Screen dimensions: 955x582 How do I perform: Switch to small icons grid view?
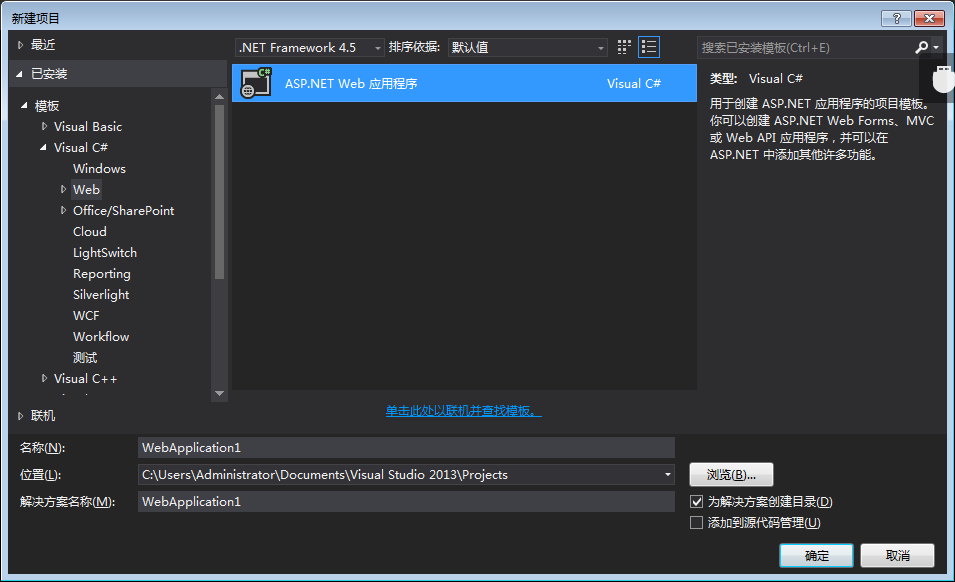point(624,47)
